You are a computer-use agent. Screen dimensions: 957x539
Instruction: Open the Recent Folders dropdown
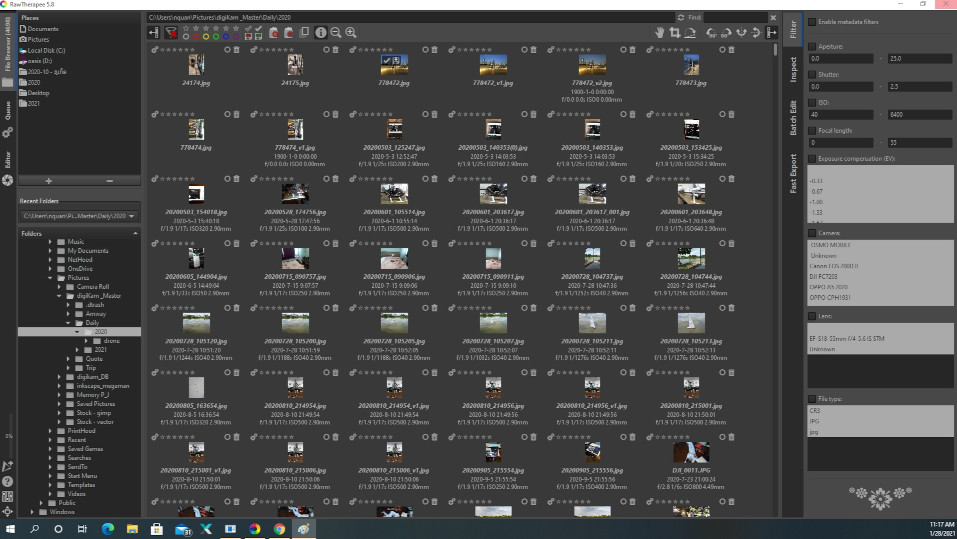click(78, 216)
